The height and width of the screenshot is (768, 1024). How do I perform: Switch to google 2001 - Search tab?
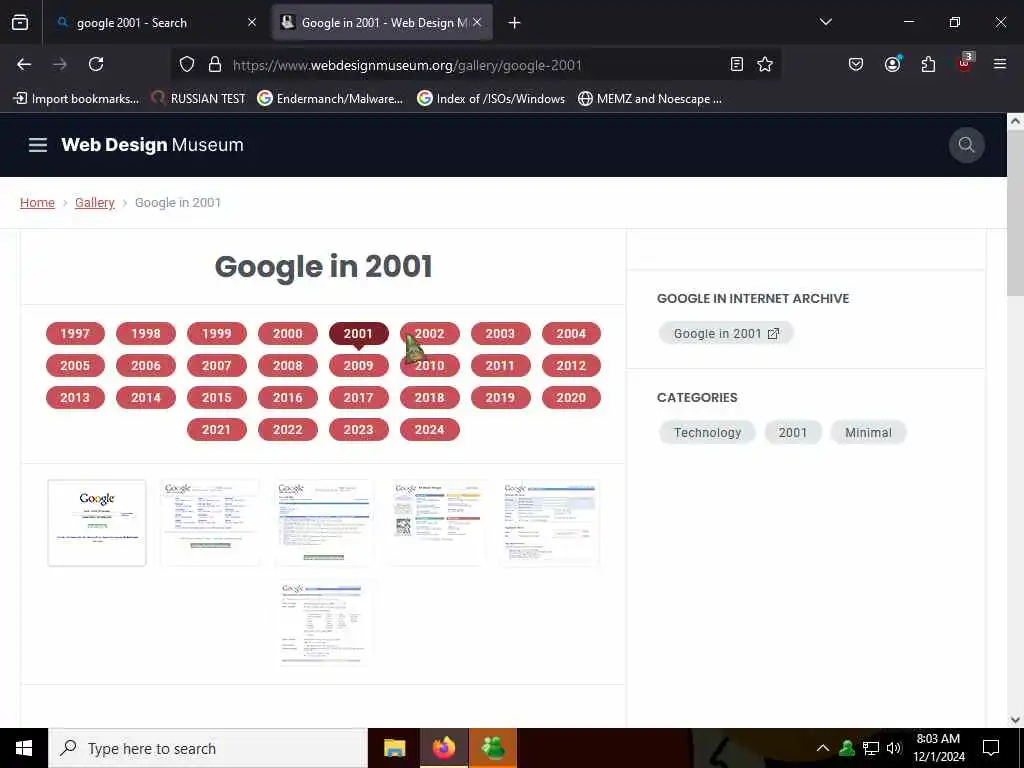click(x=155, y=22)
